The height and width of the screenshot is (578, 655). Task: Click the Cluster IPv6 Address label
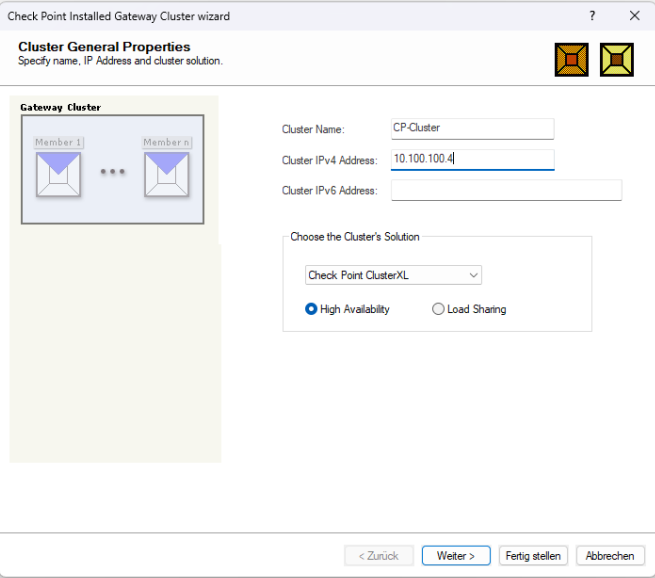pyautogui.click(x=330, y=190)
